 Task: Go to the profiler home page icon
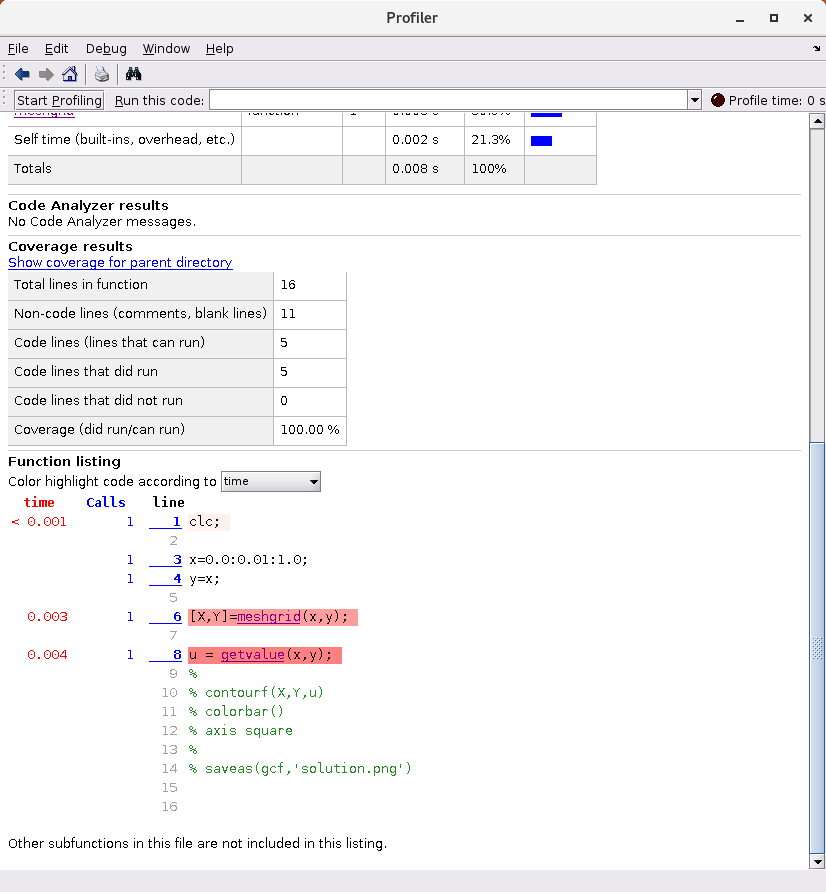tap(69, 74)
